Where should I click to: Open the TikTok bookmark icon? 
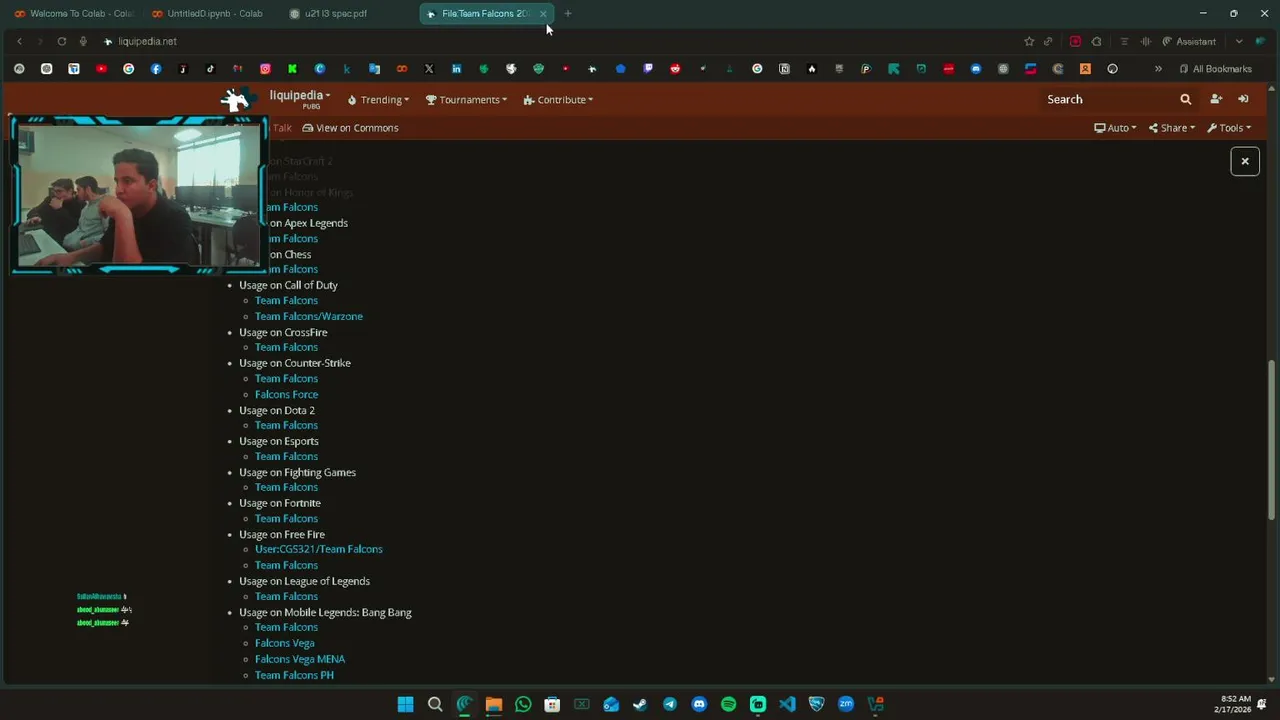[210, 69]
